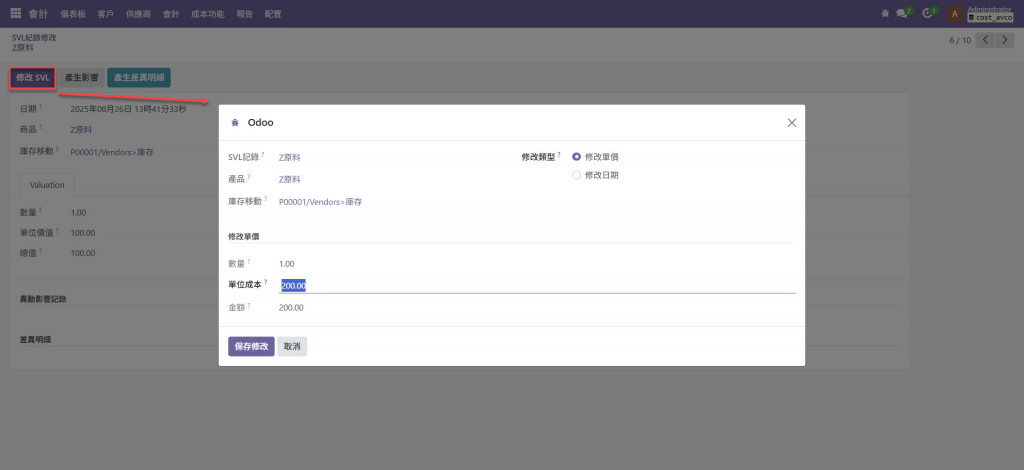Open the activities clock icon
Viewport: 1024px width, 470px height.
click(927, 14)
